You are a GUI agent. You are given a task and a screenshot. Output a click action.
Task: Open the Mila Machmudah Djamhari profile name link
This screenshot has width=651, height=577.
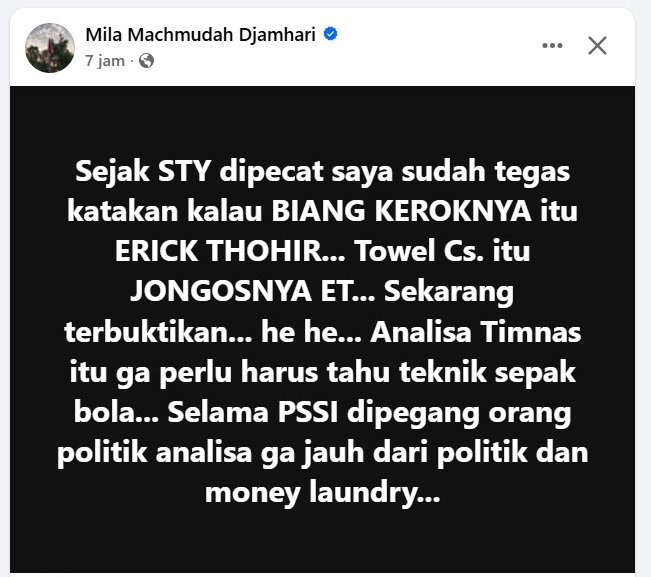[201, 34]
